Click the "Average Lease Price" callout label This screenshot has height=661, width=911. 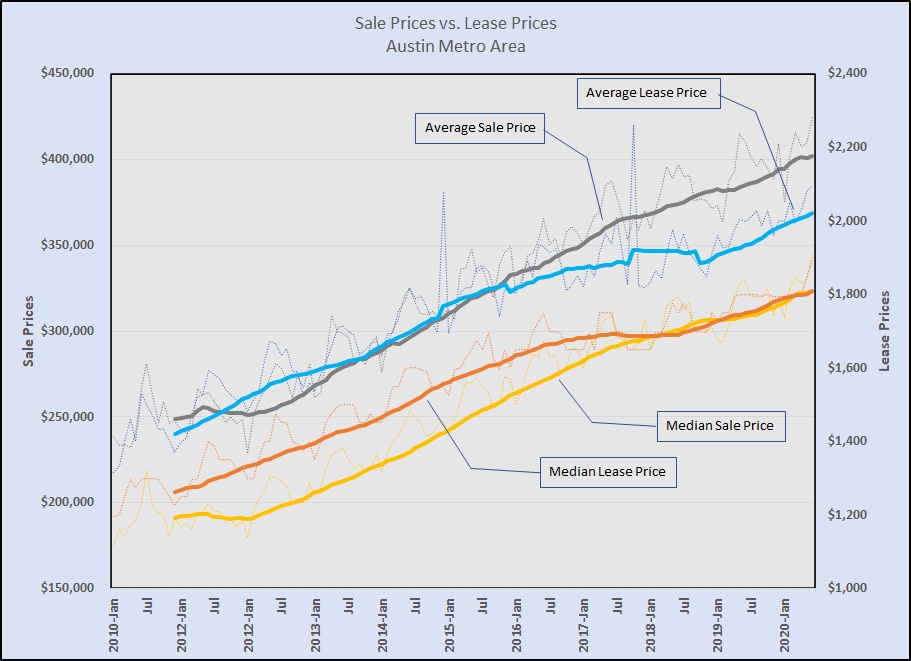[646, 93]
